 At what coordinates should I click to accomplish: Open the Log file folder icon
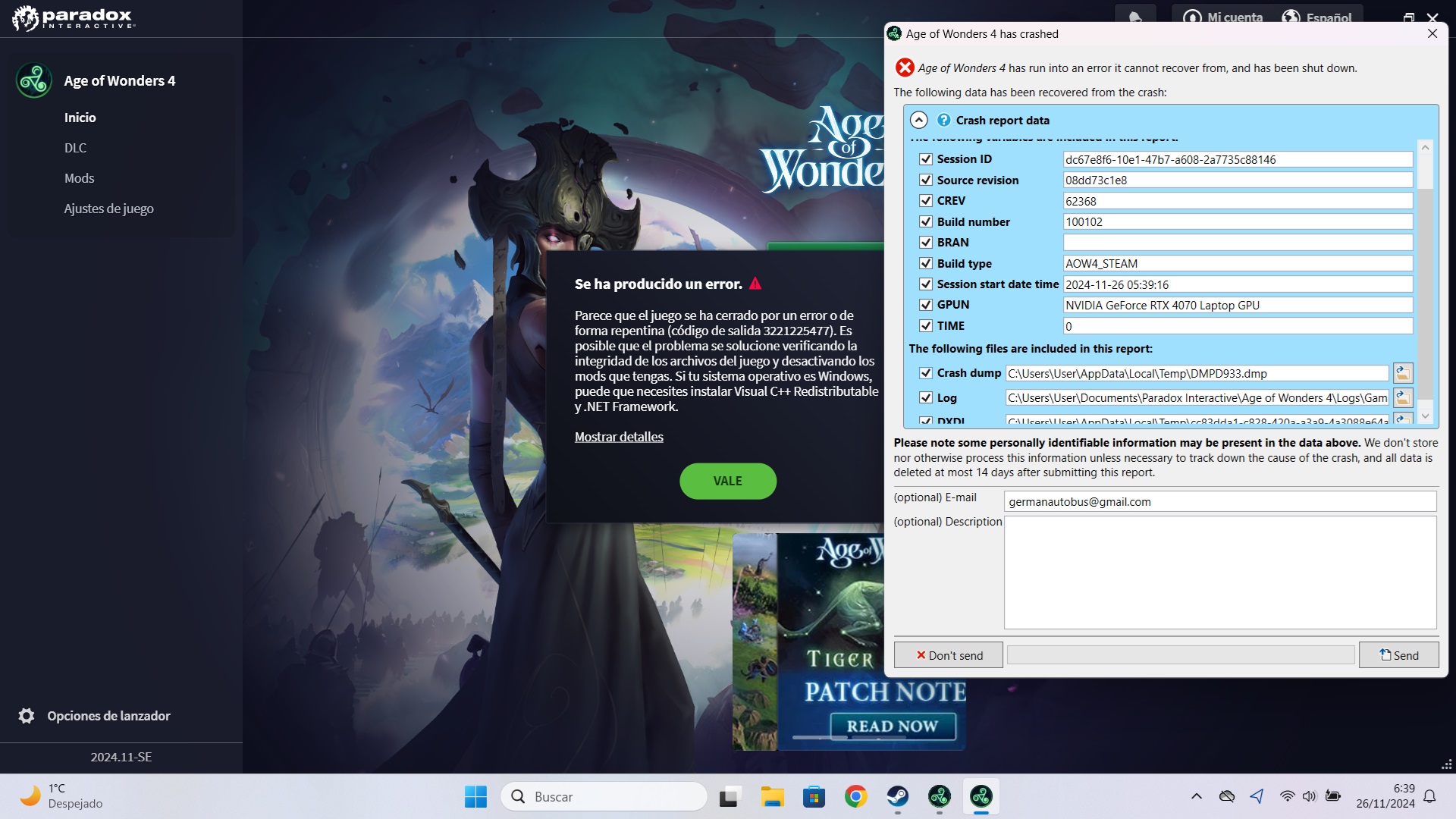1403,397
